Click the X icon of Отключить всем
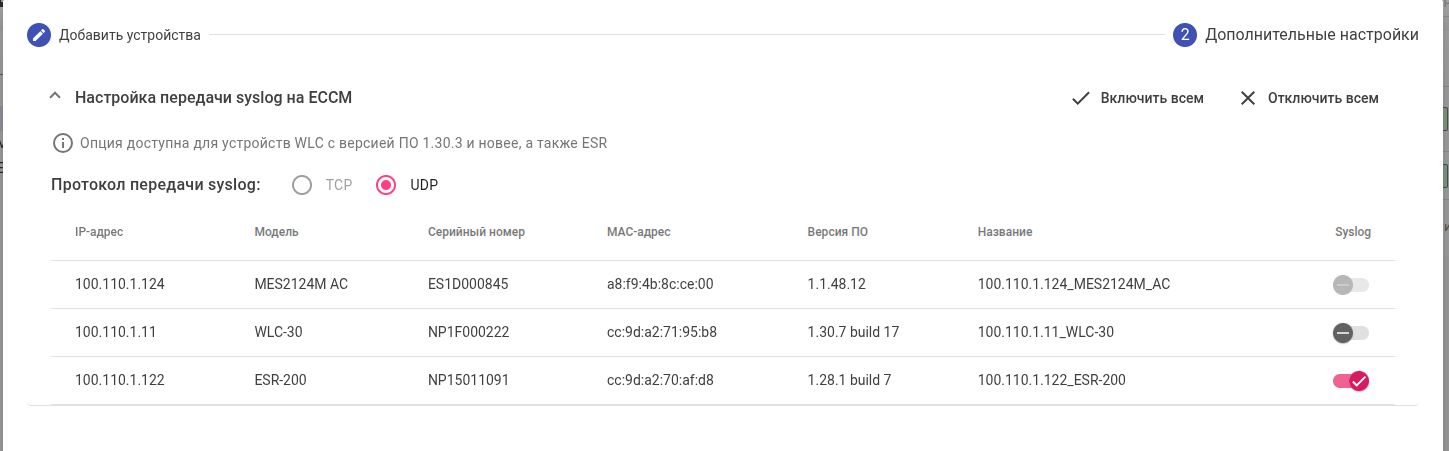The width and height of the screenshot is (1449, 451). 1247,98
